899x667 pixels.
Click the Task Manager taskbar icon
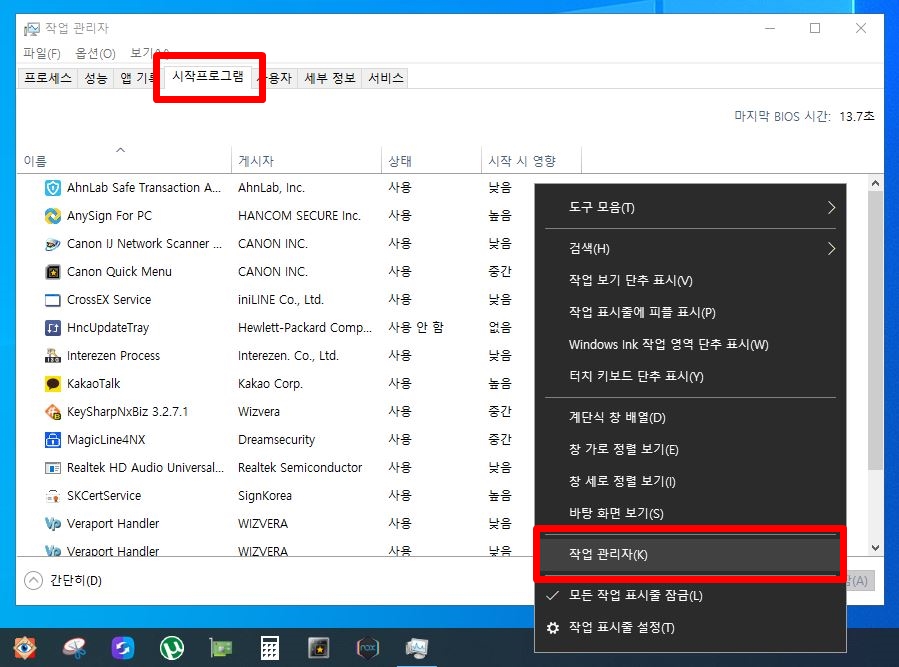point(417,648)
